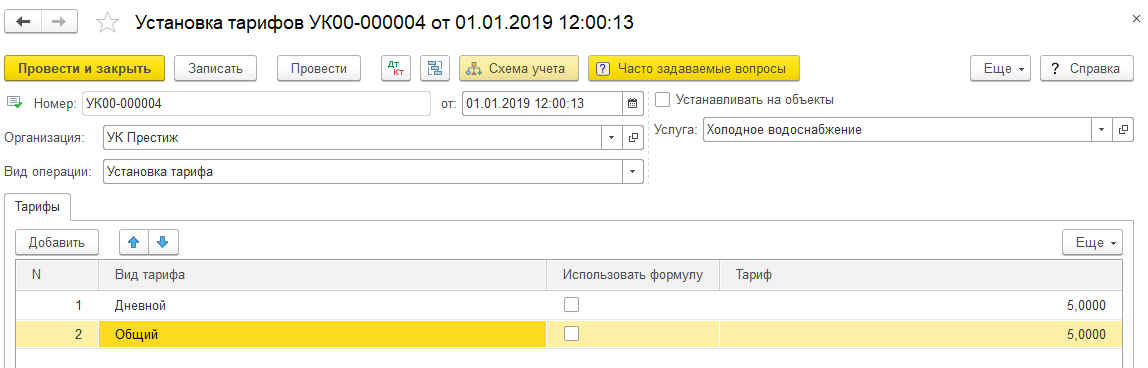Switch to the Тарифы tab
Viewport: 1148px width, 368px height.
(38, 207)
